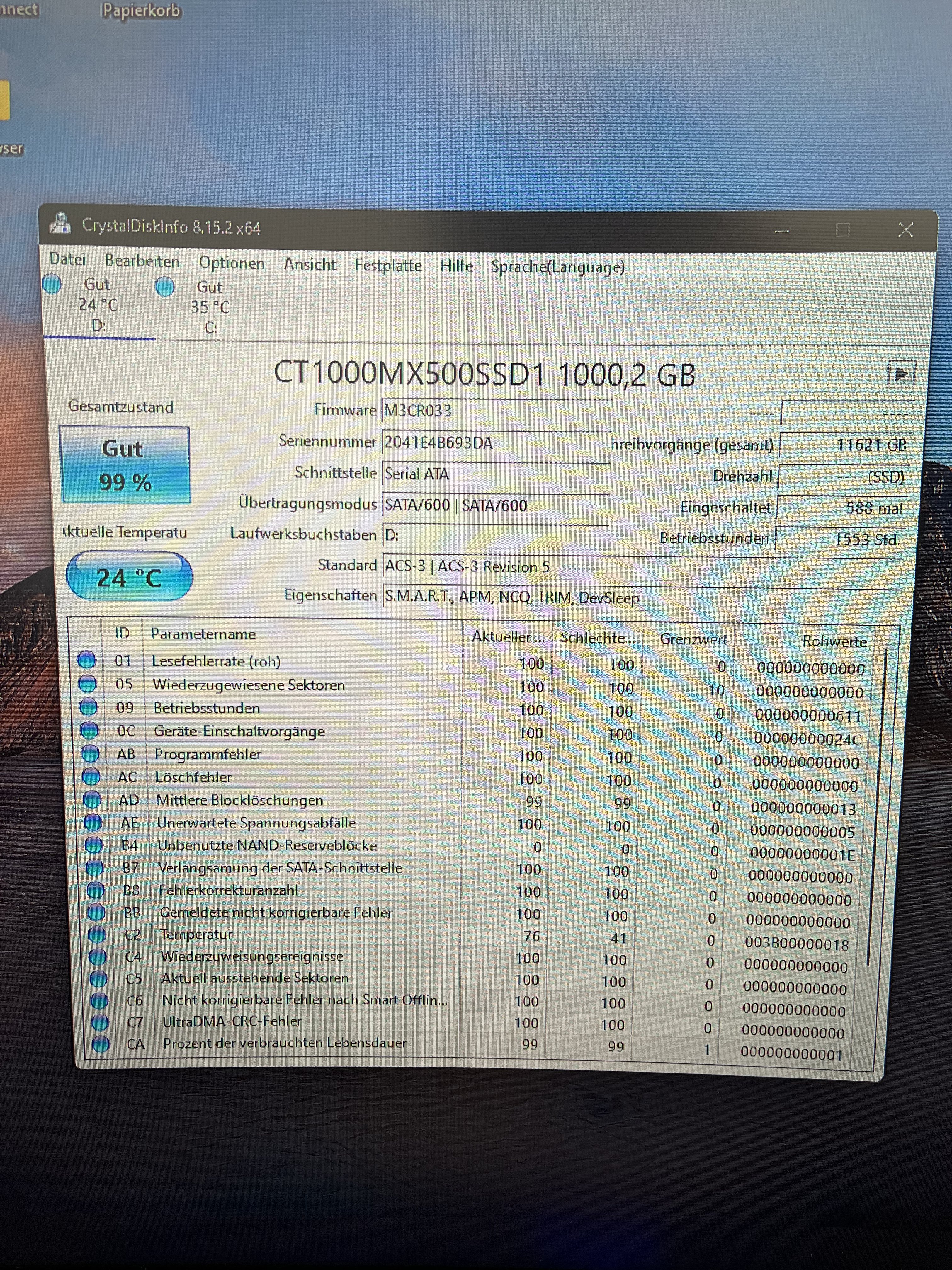Click the 24 °C temperature button
Screen dimensions: 952x1270
[129, 577]
